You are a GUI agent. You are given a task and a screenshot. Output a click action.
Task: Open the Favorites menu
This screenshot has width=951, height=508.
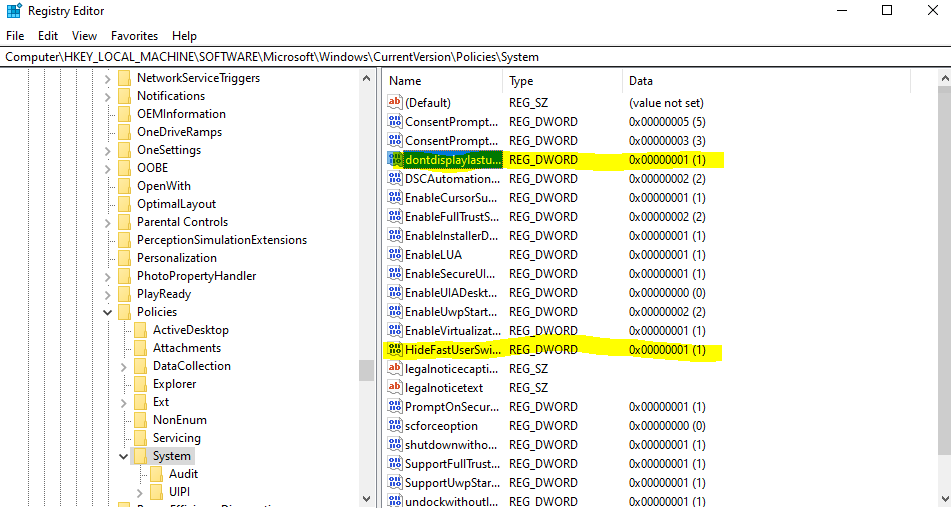[x=134, y=36]
